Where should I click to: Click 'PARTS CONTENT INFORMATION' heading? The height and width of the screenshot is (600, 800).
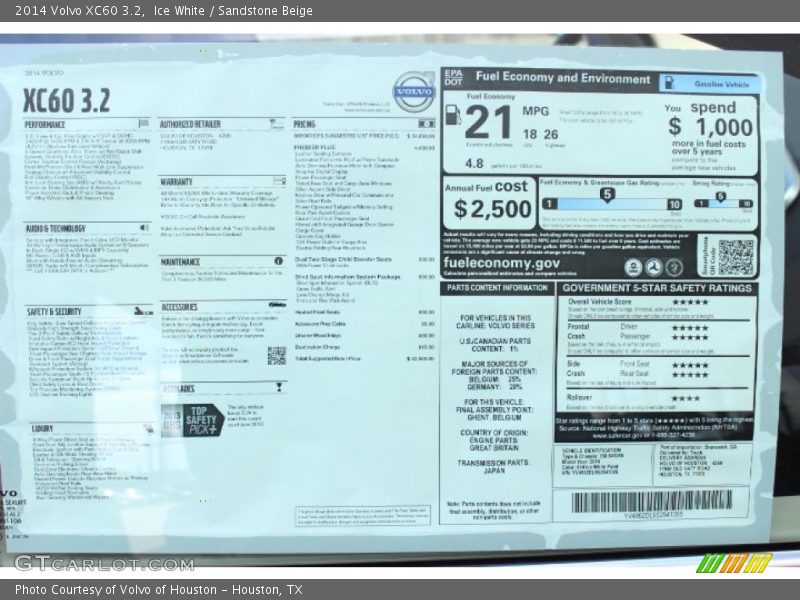[x=497, y=288]
